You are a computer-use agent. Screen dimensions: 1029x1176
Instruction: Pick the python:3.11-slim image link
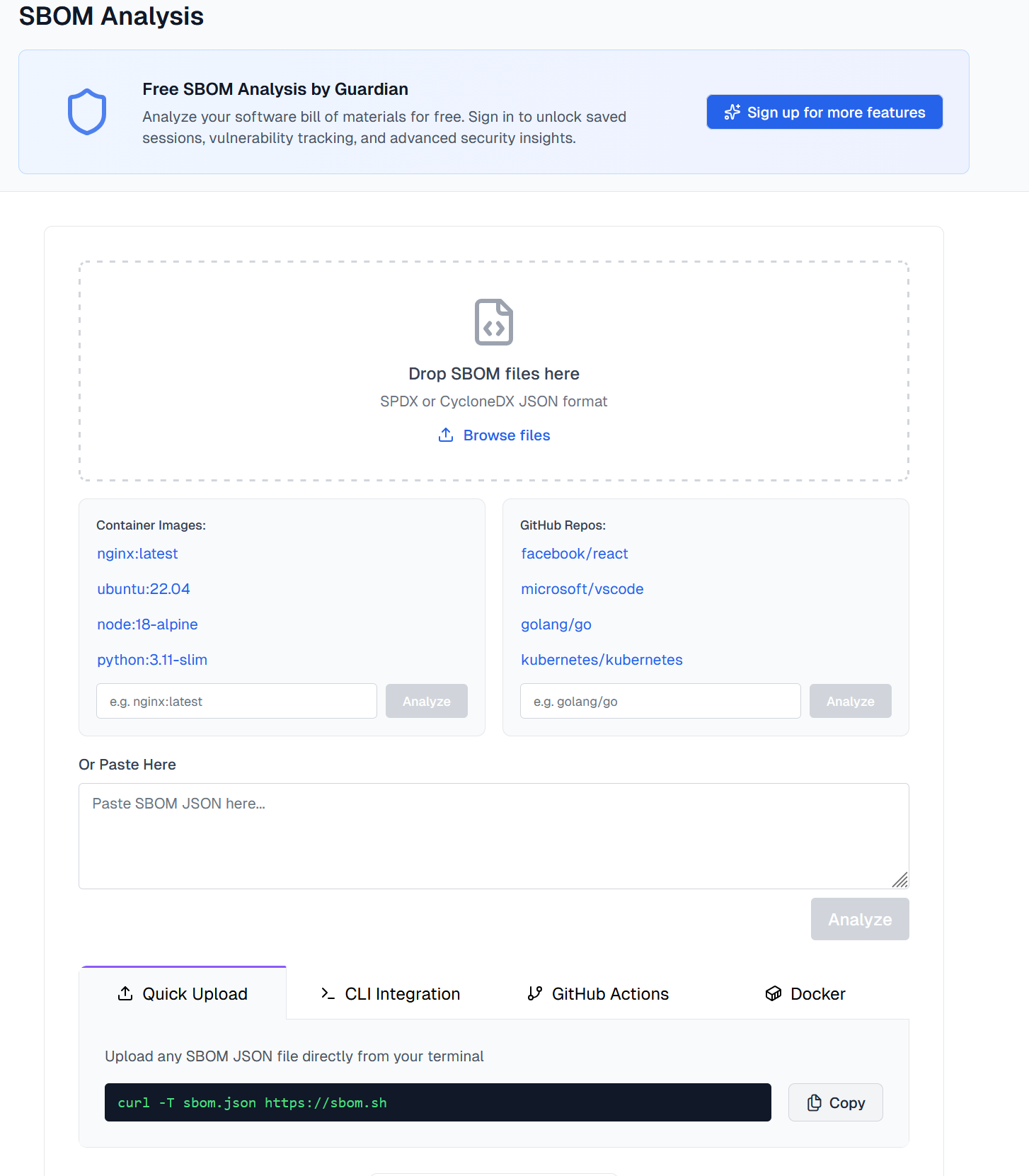pyautogui.click(x=152, y=660)
